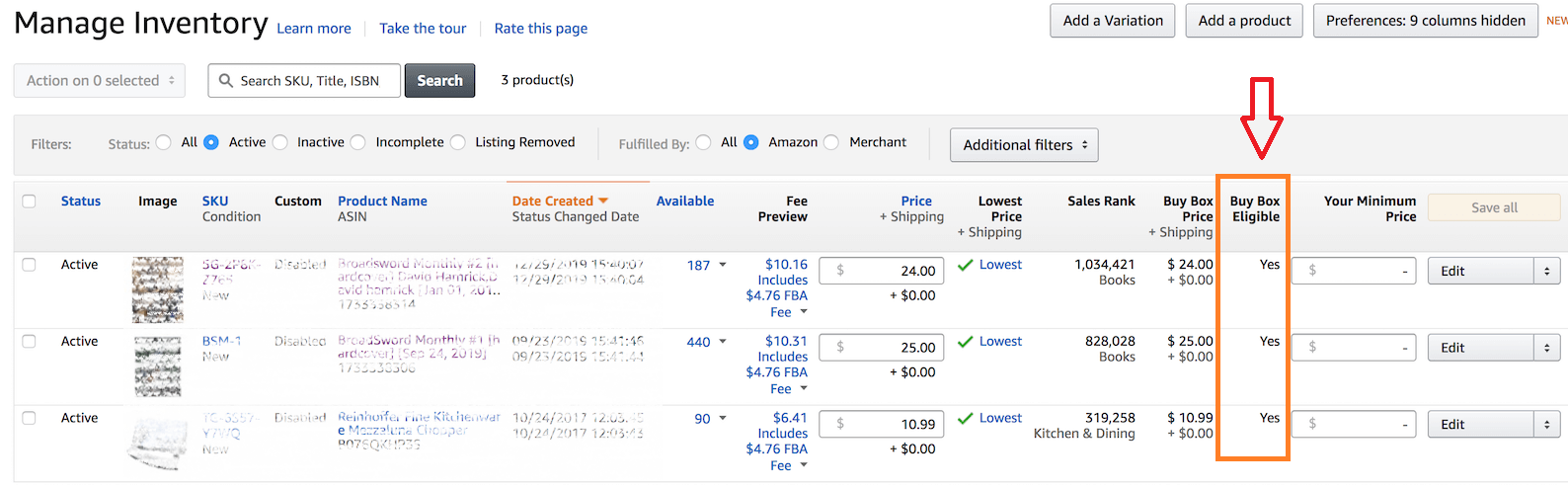
Task: Sort by the Product Name column
Action: click(x=382, y=201)
